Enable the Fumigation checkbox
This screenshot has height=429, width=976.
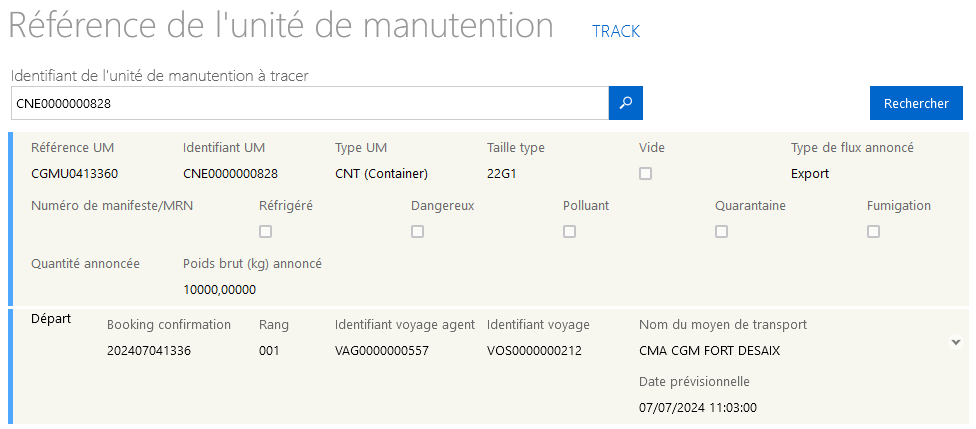tap(873, 232)
